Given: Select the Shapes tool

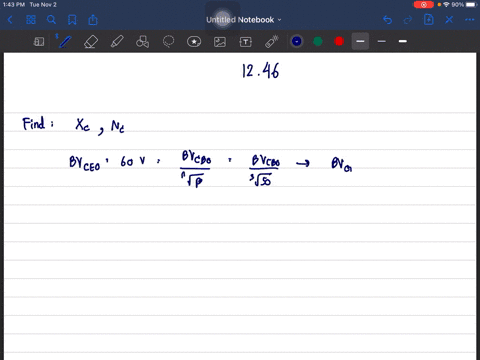Looking at the screenshot, I should pos(142,42).
